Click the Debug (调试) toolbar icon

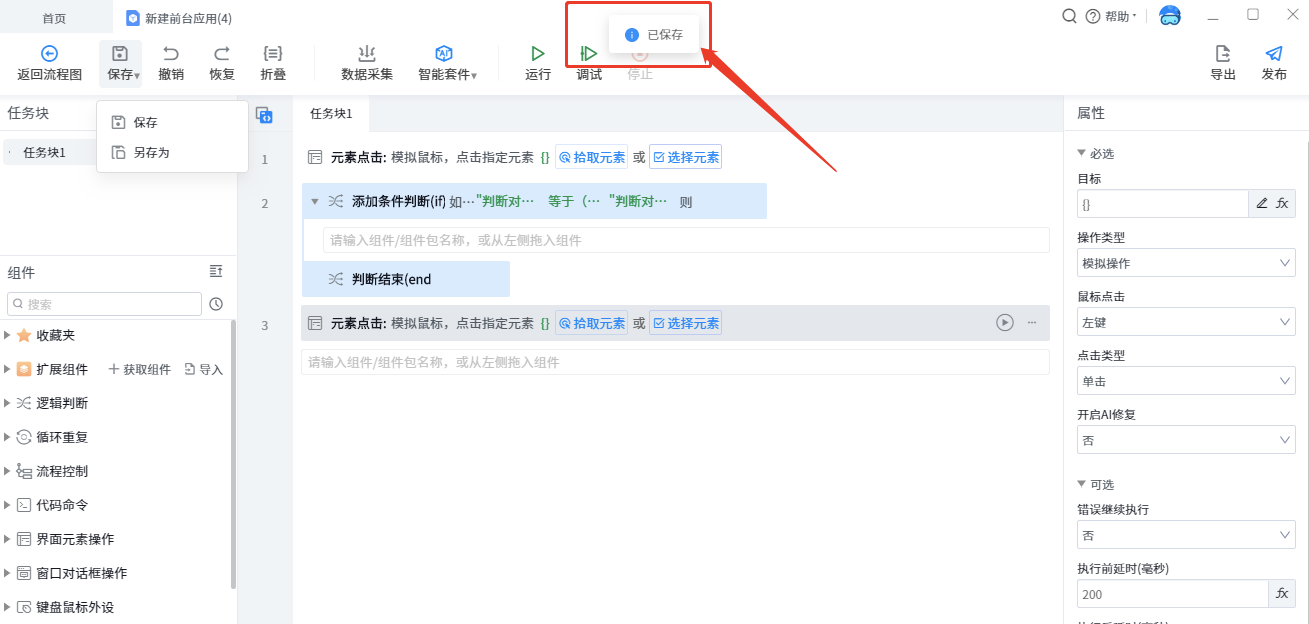pyautogui.click(x=589, y=54)
